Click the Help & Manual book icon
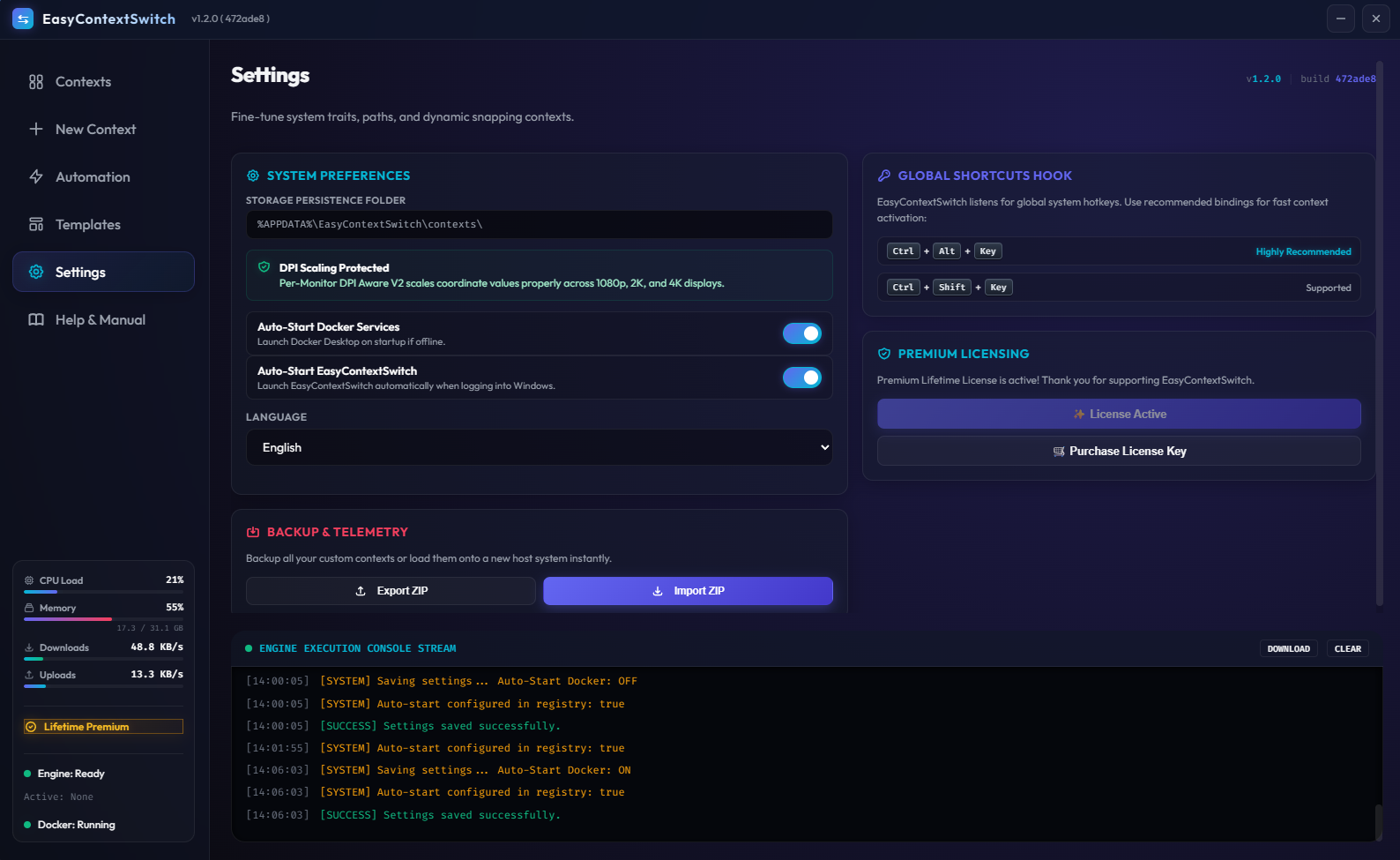Viewport: 1400px width, 860px height. click(36, 319)
